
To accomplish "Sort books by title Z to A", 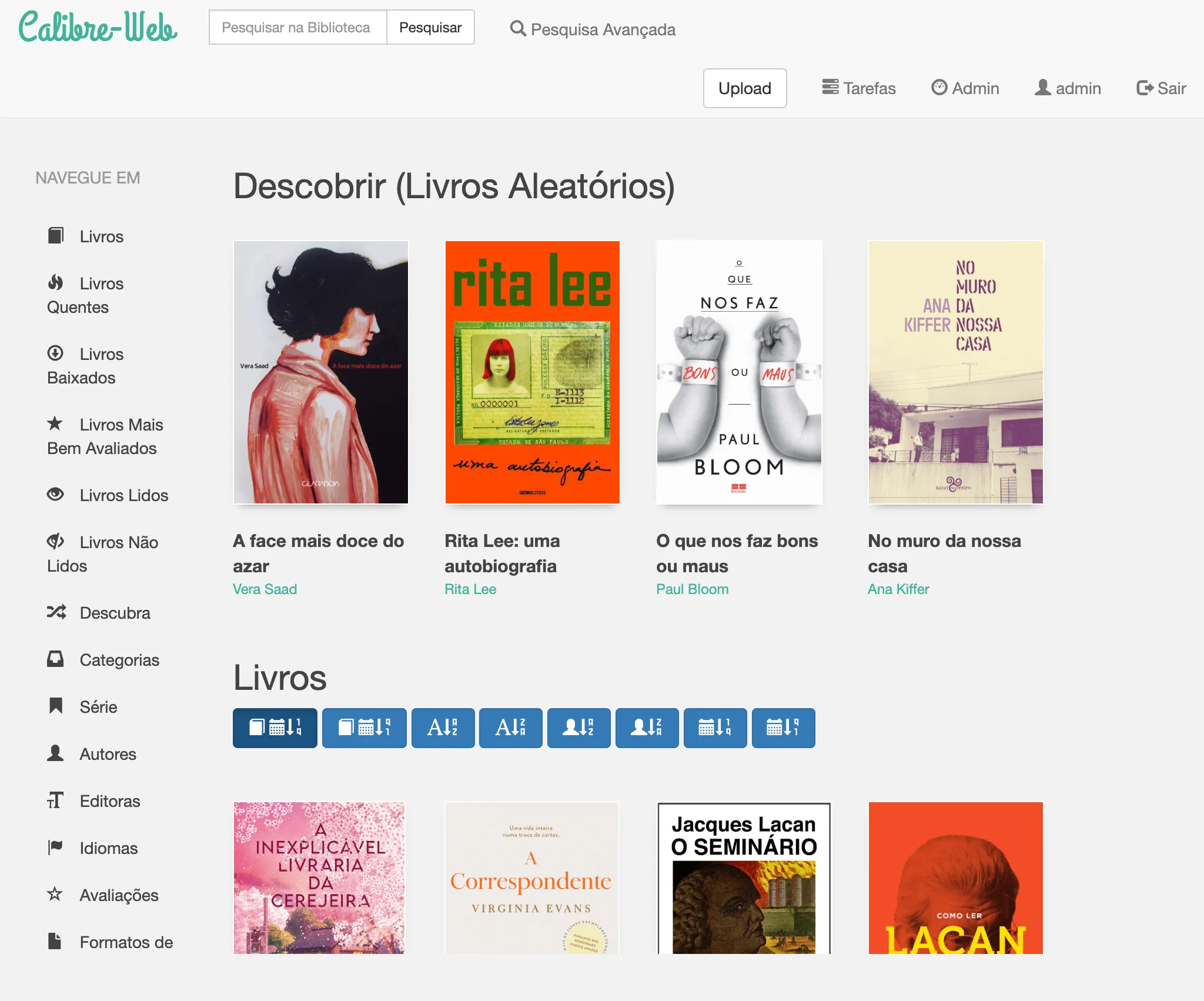I will point(510,728).
